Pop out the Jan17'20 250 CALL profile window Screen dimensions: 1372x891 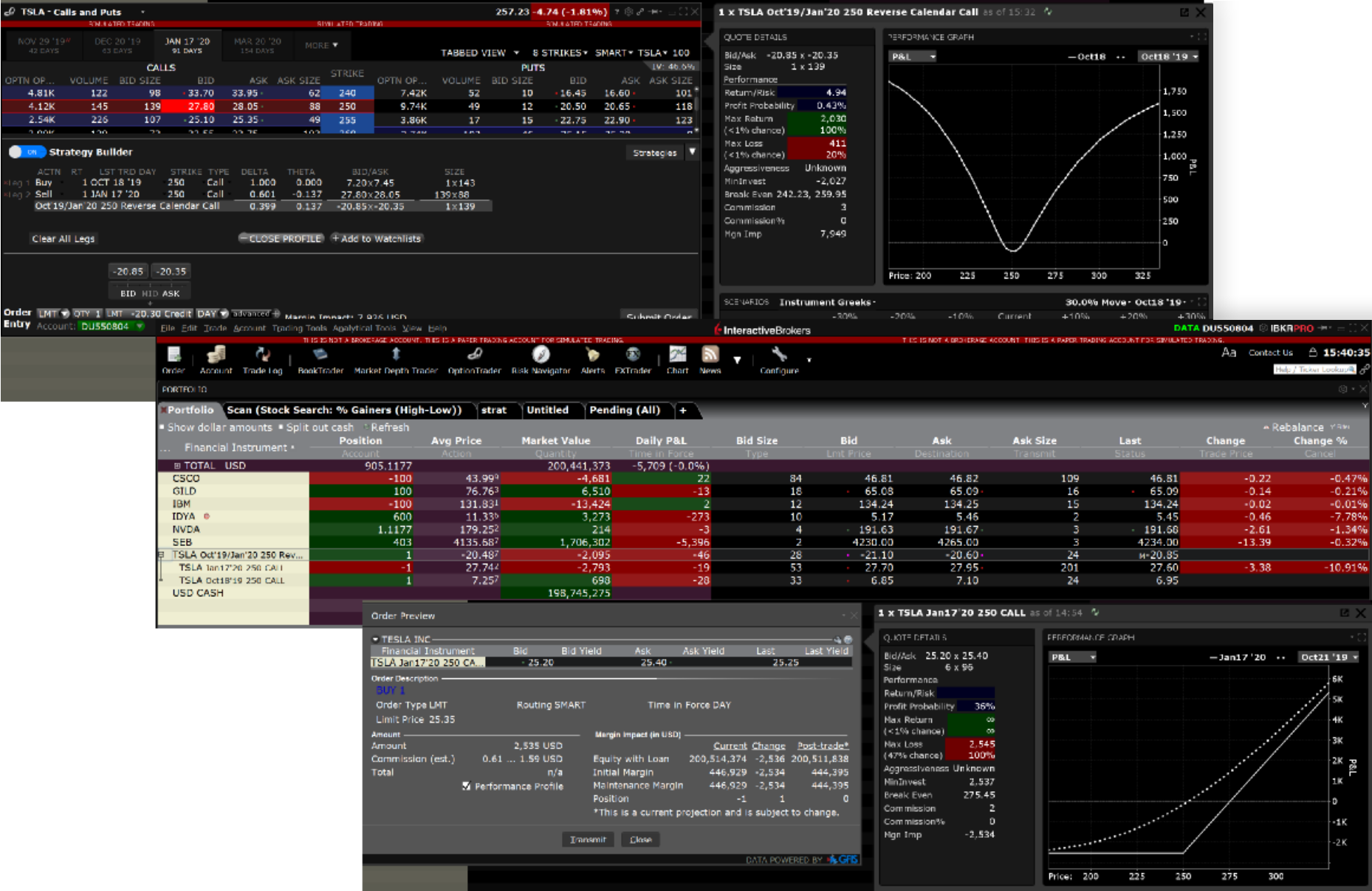tap(1344, 613)
